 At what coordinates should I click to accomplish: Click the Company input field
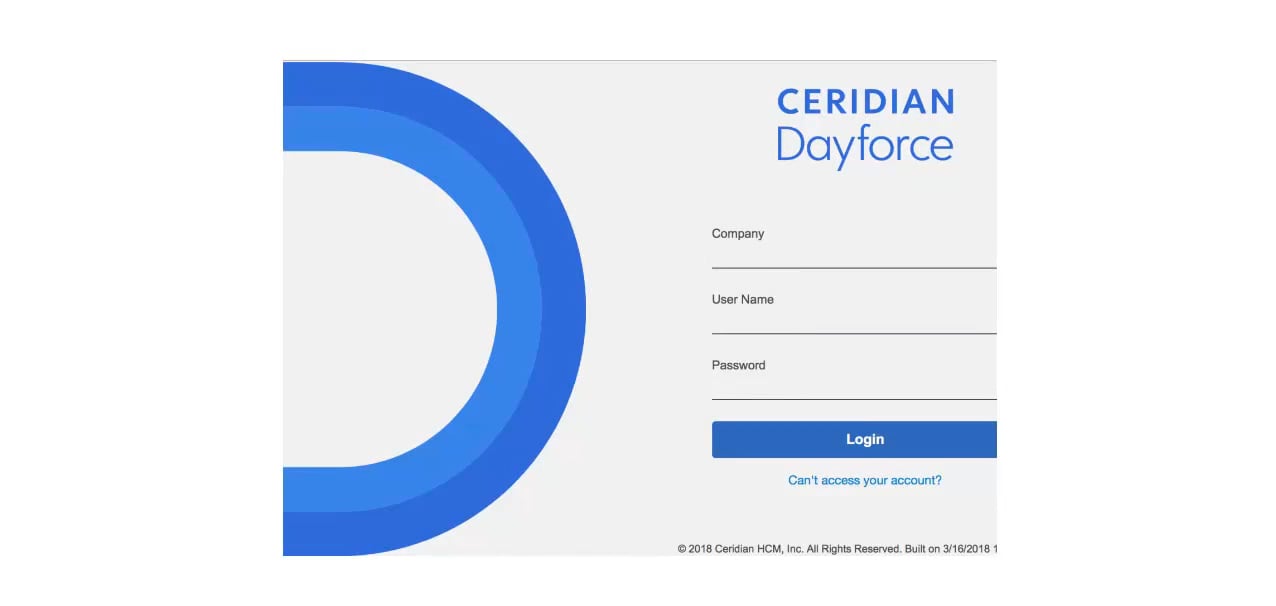pyautogui.click(x=853, y=255)
